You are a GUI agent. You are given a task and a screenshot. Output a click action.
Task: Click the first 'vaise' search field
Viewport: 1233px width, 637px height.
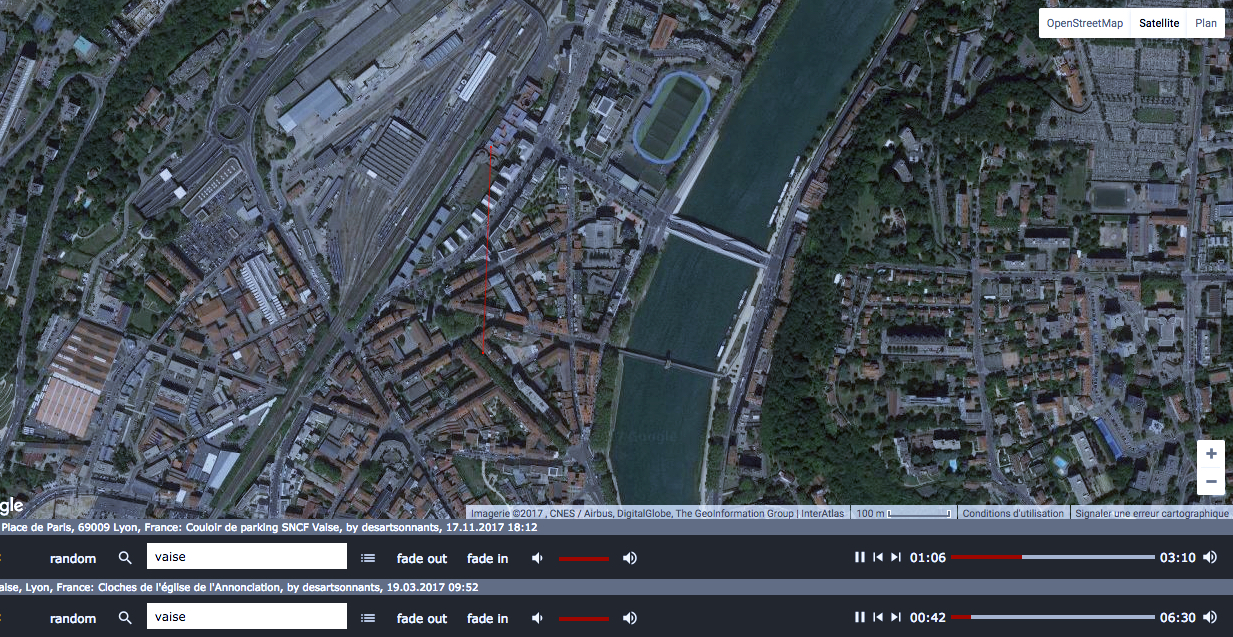coord(246,557)
